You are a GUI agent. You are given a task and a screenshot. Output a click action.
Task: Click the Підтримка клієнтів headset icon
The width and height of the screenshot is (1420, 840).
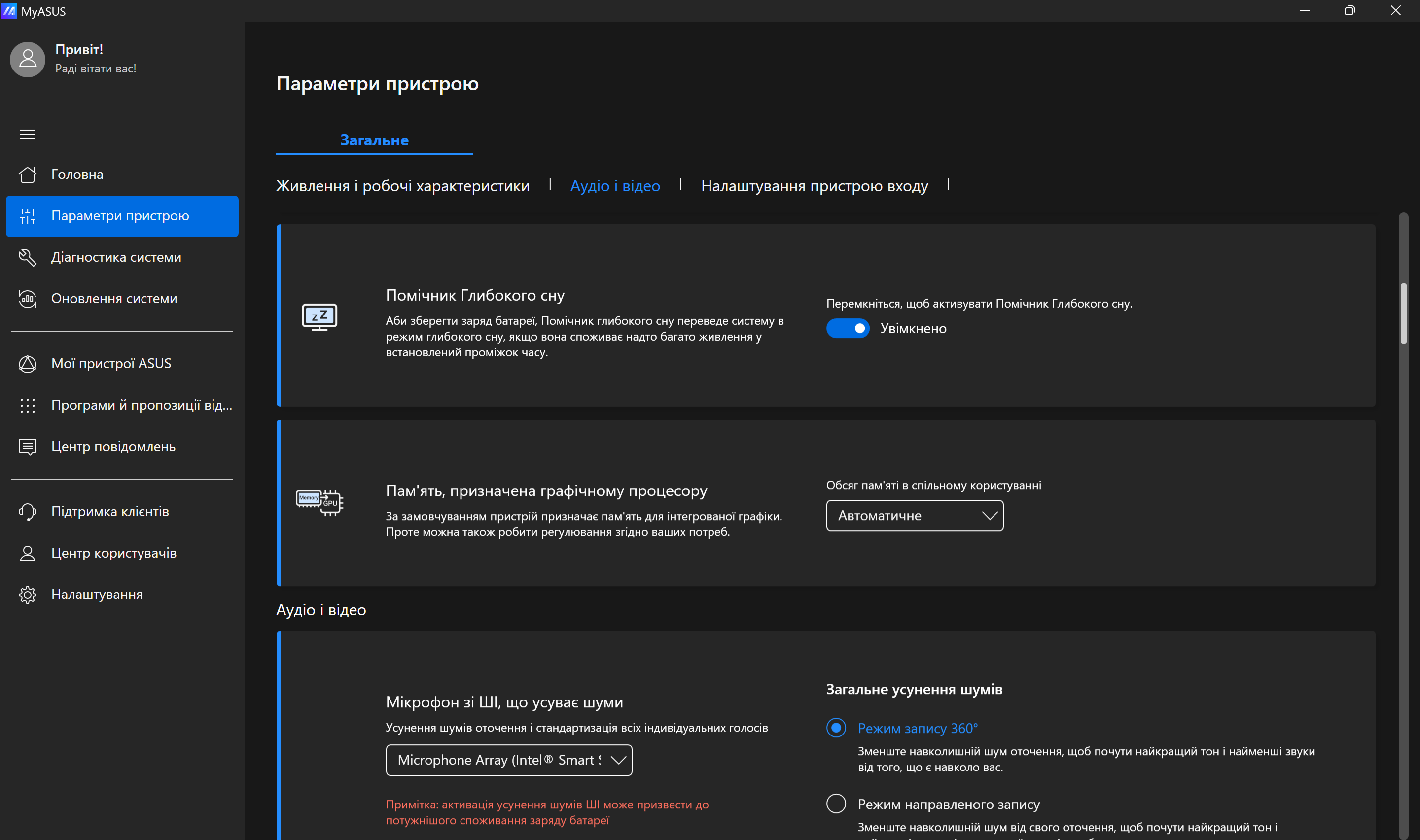(x=27, y=511)
